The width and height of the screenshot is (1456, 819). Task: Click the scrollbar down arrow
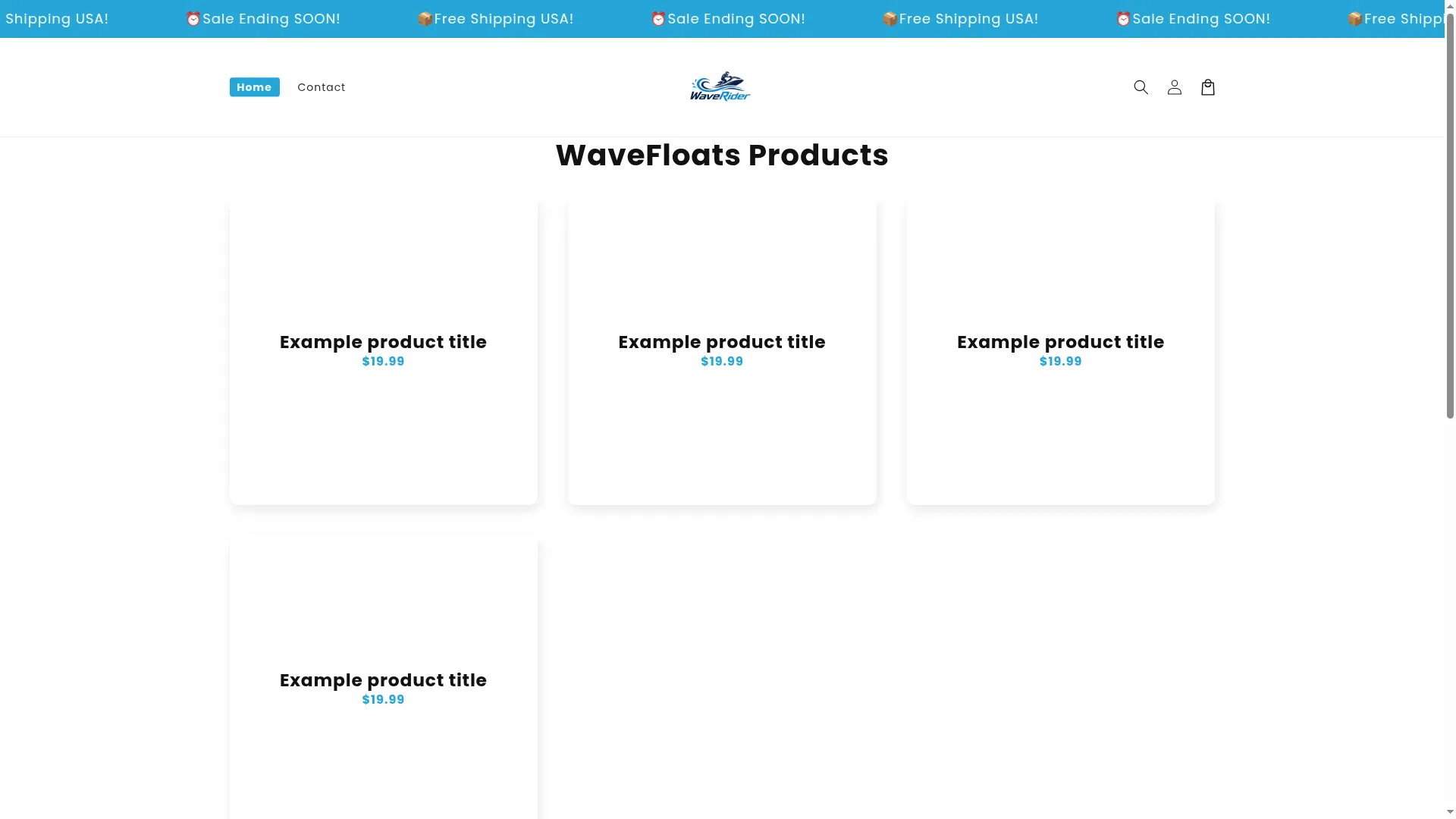1450,812
